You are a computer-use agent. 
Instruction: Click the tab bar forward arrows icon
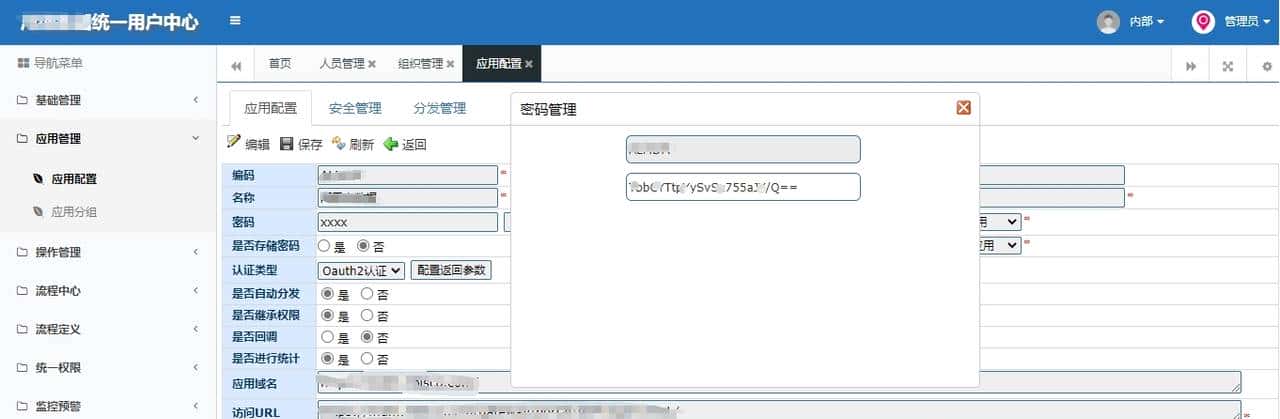pos(1191,66)
